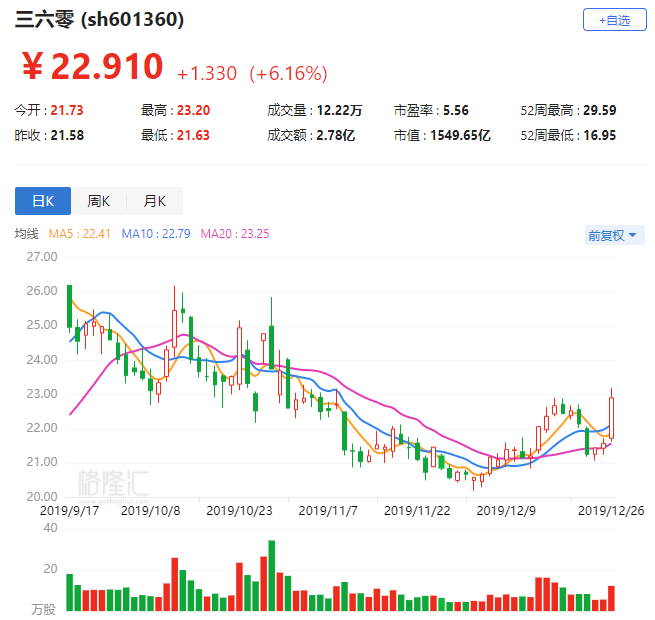The width and height of the screenshot is (655, 620).
Task: Click the 成交量 value 12.22万
Action: (339, 110)
